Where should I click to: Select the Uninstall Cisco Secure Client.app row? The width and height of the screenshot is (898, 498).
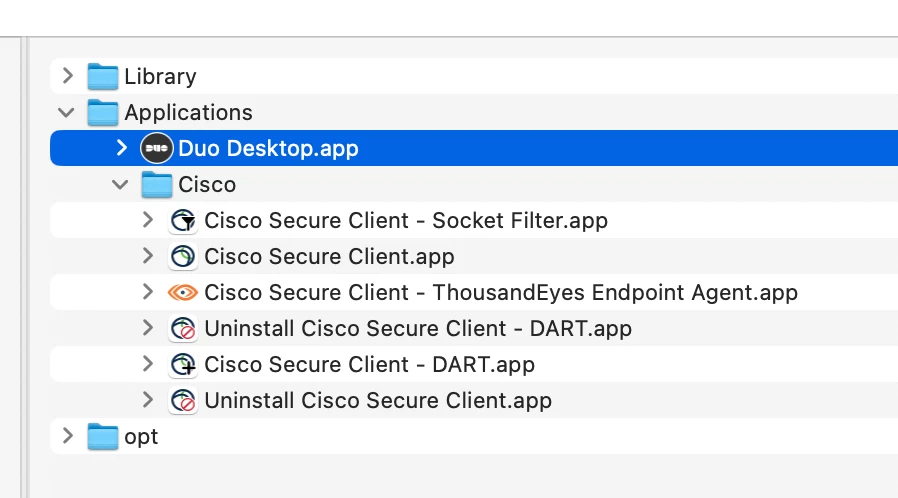tap(474, 401)
